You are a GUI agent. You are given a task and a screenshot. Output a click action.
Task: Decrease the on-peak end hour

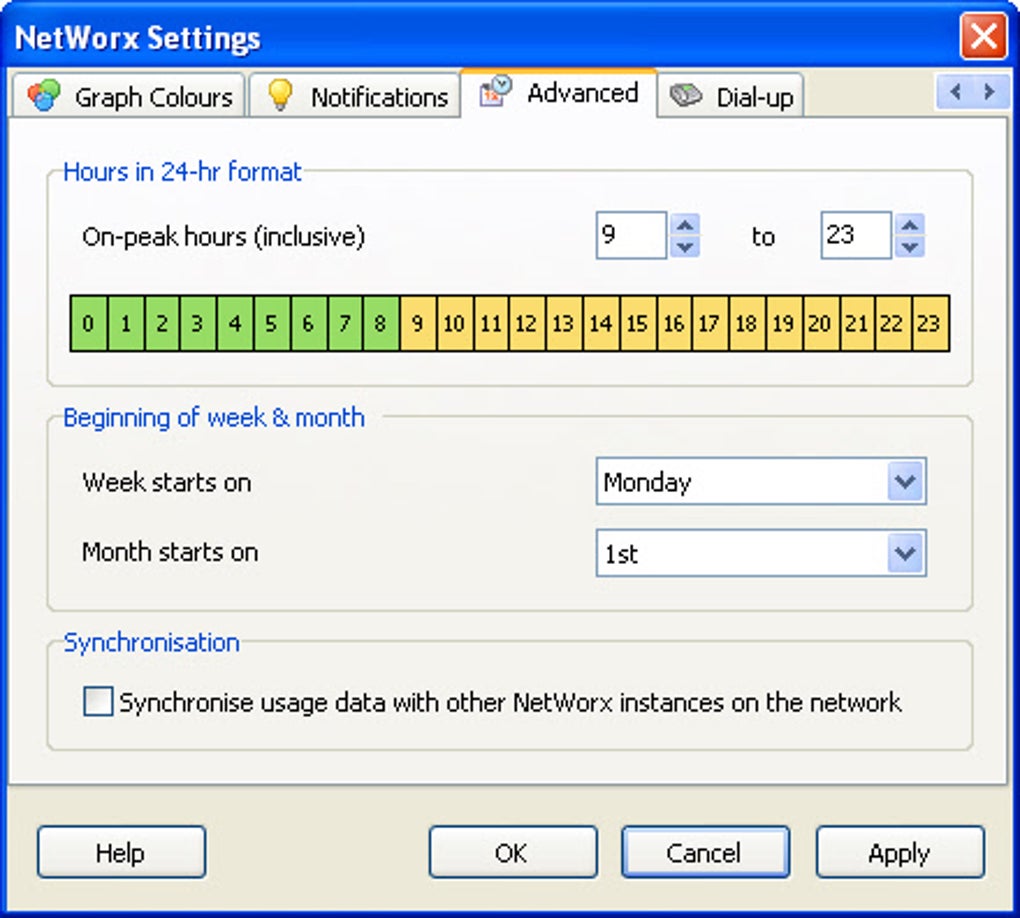pos(910,247)
